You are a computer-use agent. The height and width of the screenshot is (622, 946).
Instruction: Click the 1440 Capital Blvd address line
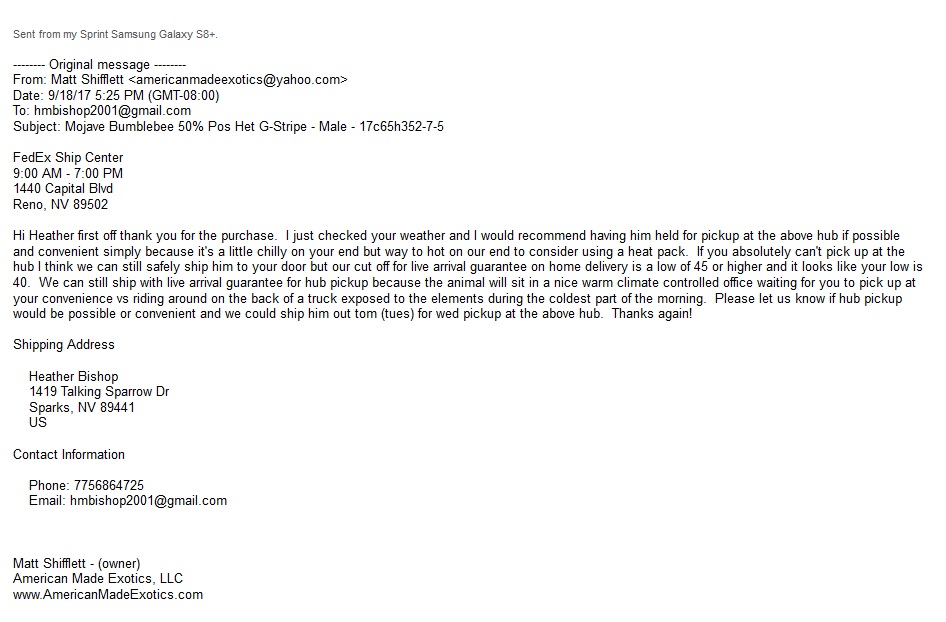(63, 189)
